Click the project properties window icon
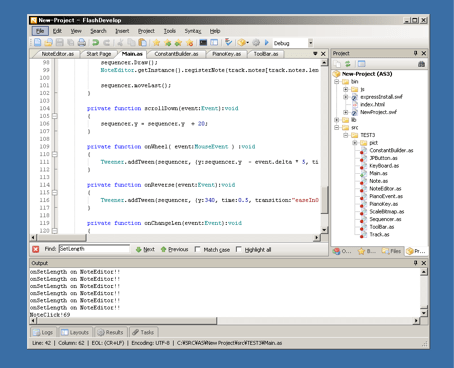This screenshot has width=454, height=368. coord(362,64)
